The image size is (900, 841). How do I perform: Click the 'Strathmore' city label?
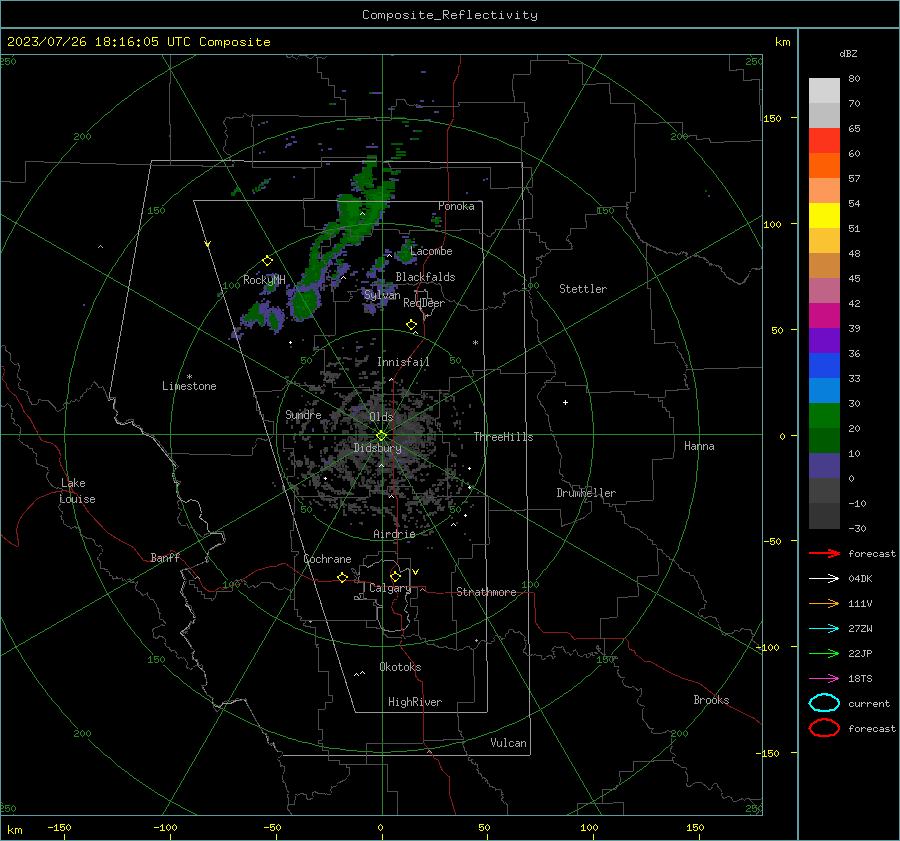point(486,592)
